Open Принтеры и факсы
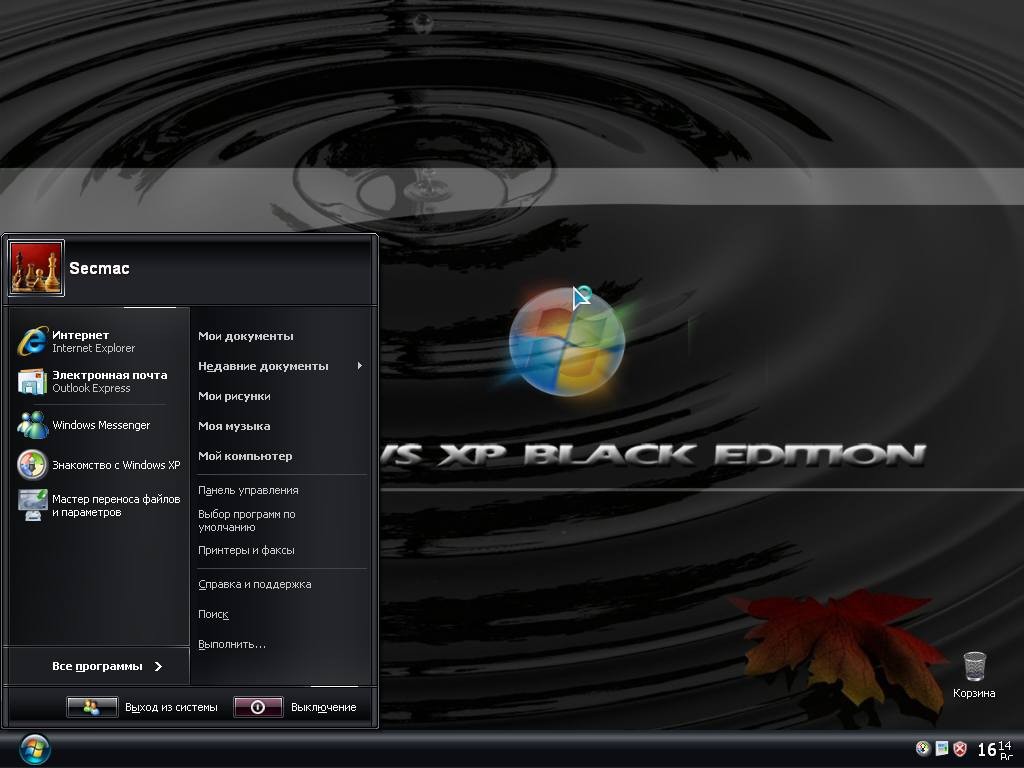This screenshot has height=768, width=1024. (x=246, y=551)
